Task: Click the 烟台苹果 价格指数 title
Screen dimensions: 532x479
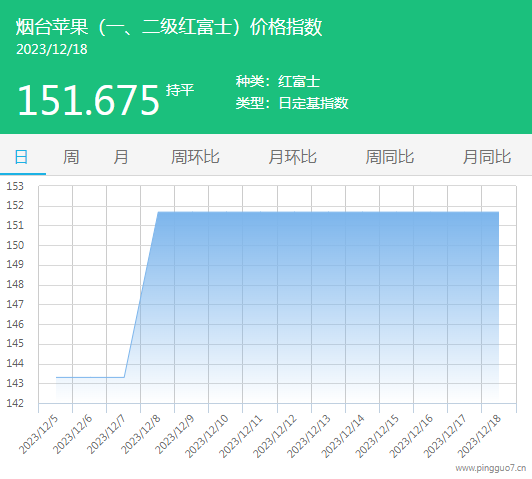Action: 169,27
